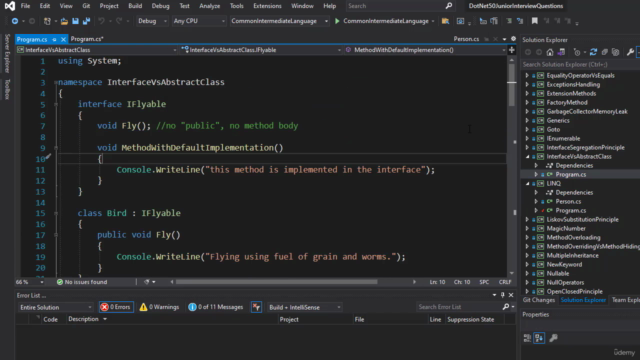The image size is (640, 360).
Task: Click the search magnifier in title bar
Action: [449, 6]
